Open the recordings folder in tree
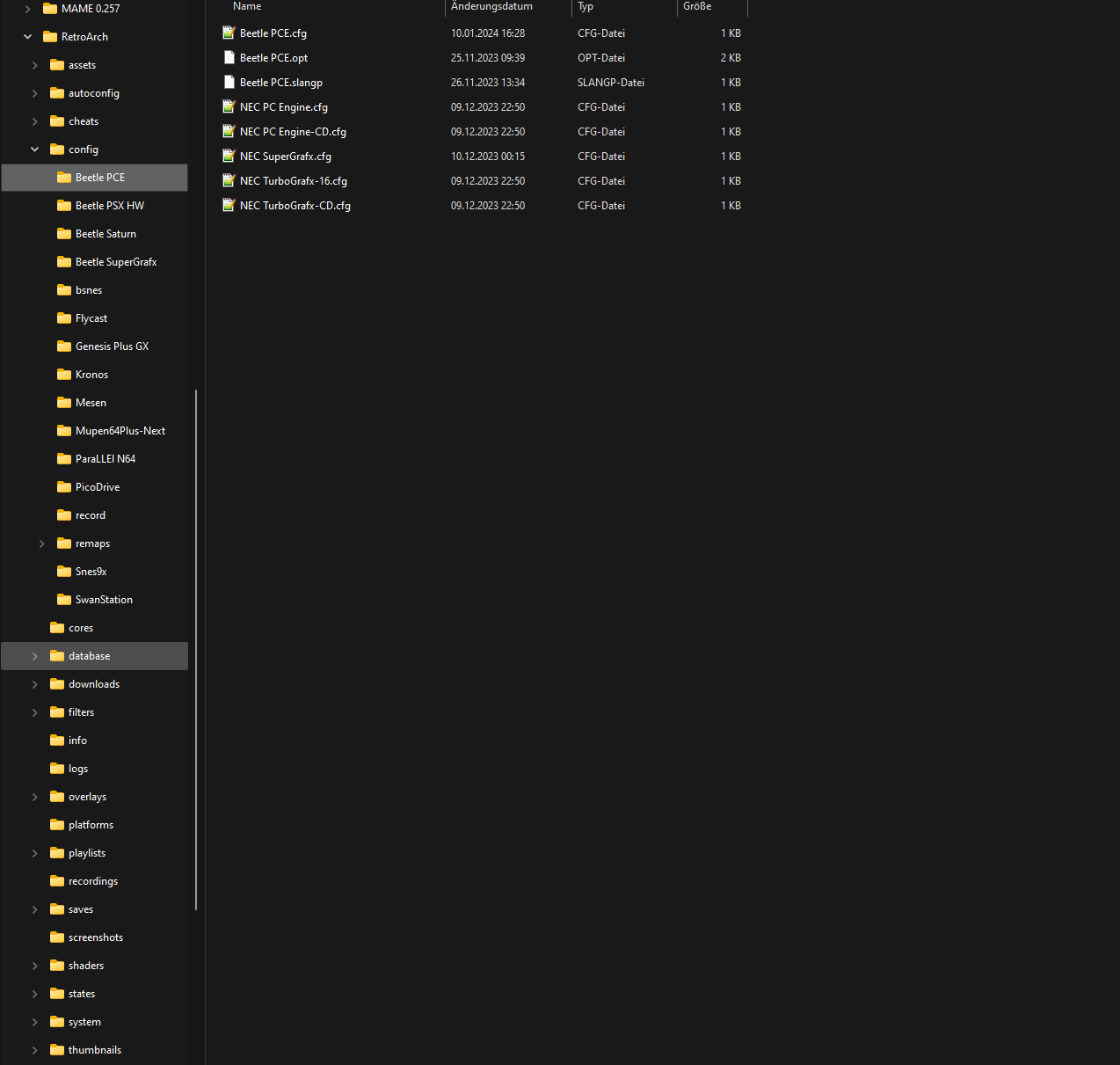 point(95,881)
